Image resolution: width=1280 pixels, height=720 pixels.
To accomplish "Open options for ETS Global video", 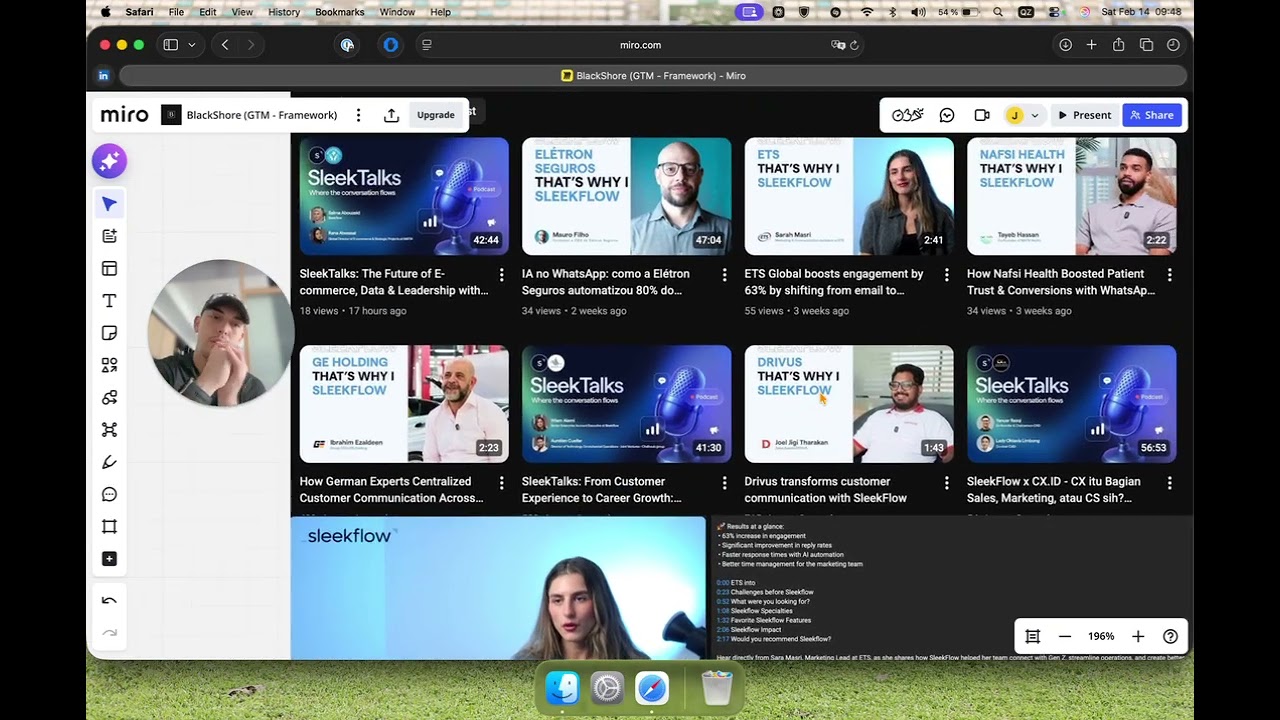I will [947, 274].
